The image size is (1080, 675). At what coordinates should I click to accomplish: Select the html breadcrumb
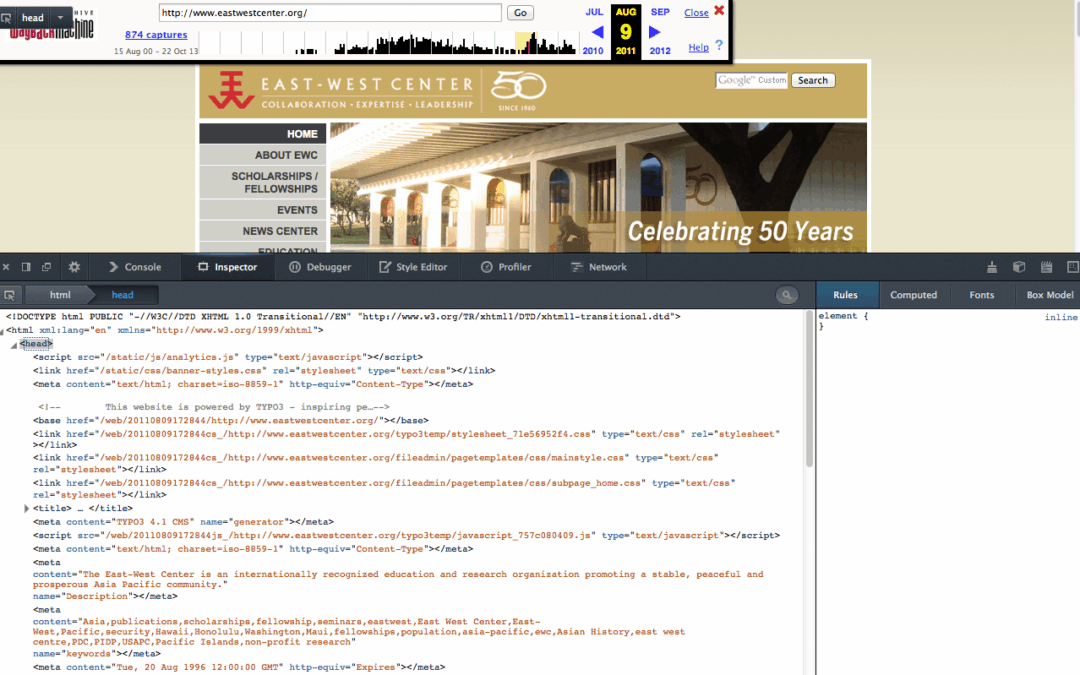point(60,295)
